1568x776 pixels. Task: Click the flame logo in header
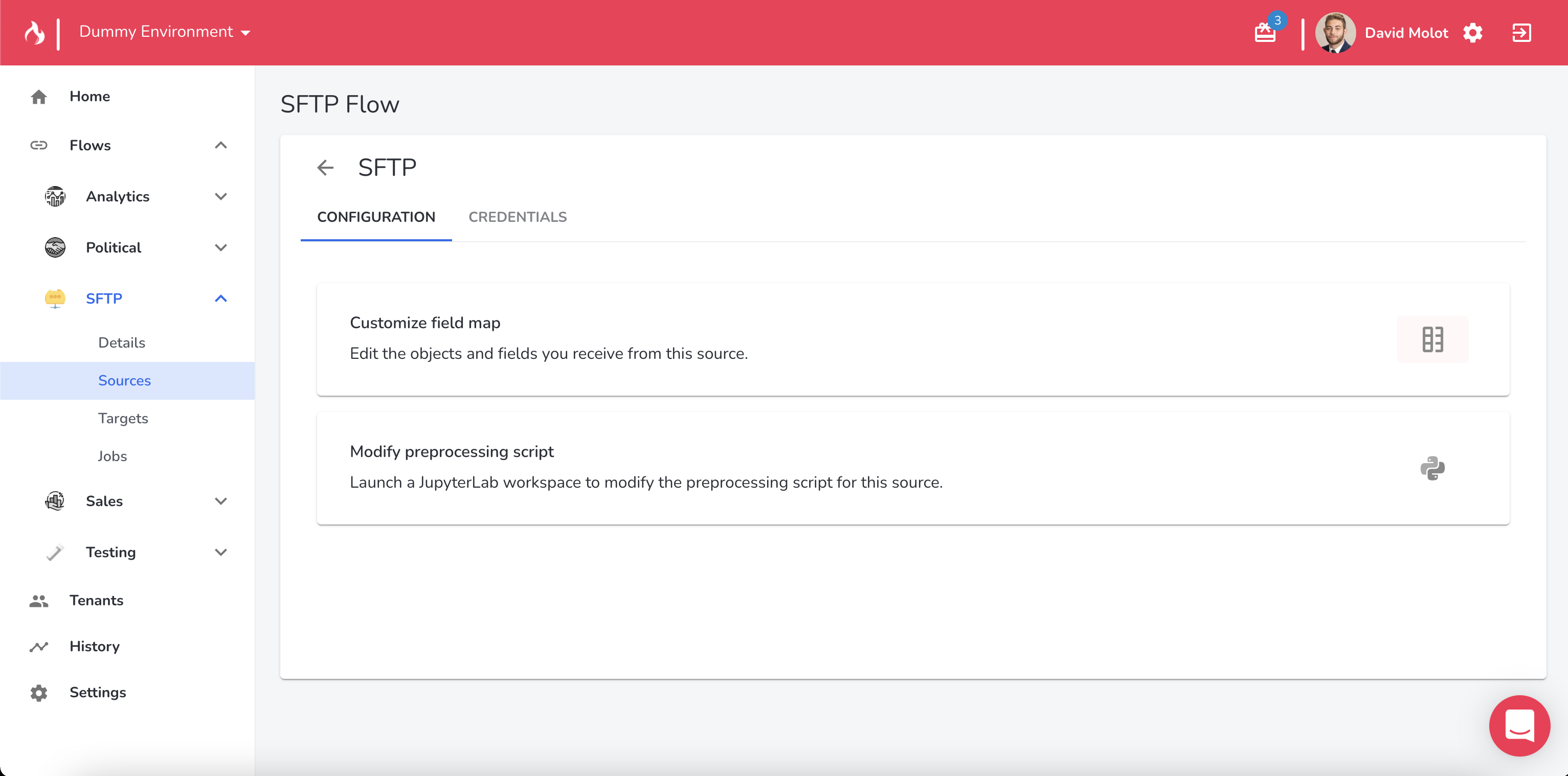click(35, 32)
